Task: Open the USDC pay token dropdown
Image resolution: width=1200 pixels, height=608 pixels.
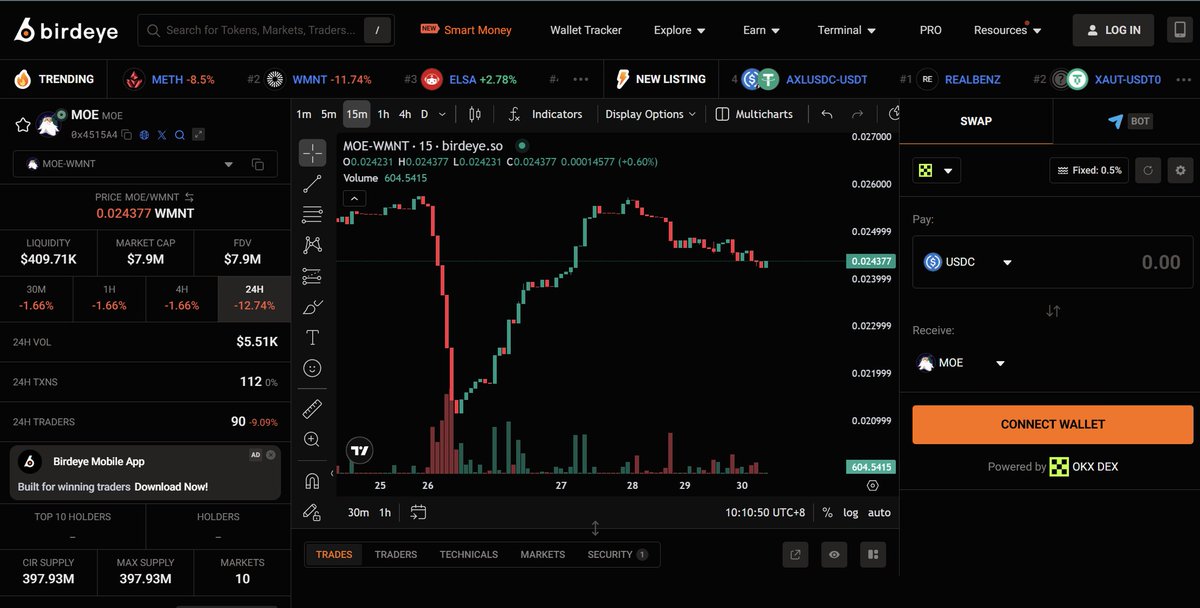Action: pyautogui.click(x=968, y=262)
